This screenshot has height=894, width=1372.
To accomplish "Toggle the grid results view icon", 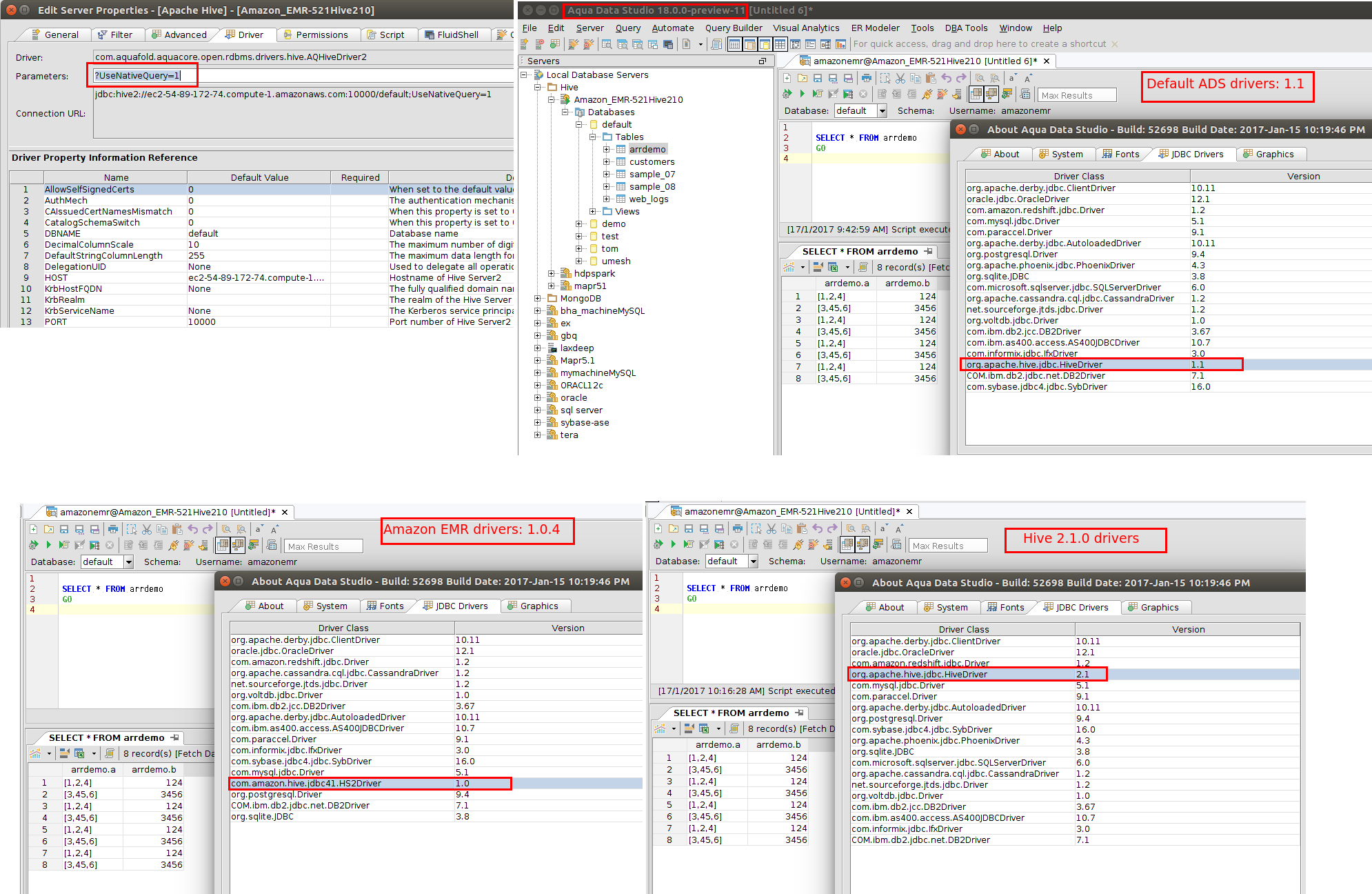I will pos(976,95).
